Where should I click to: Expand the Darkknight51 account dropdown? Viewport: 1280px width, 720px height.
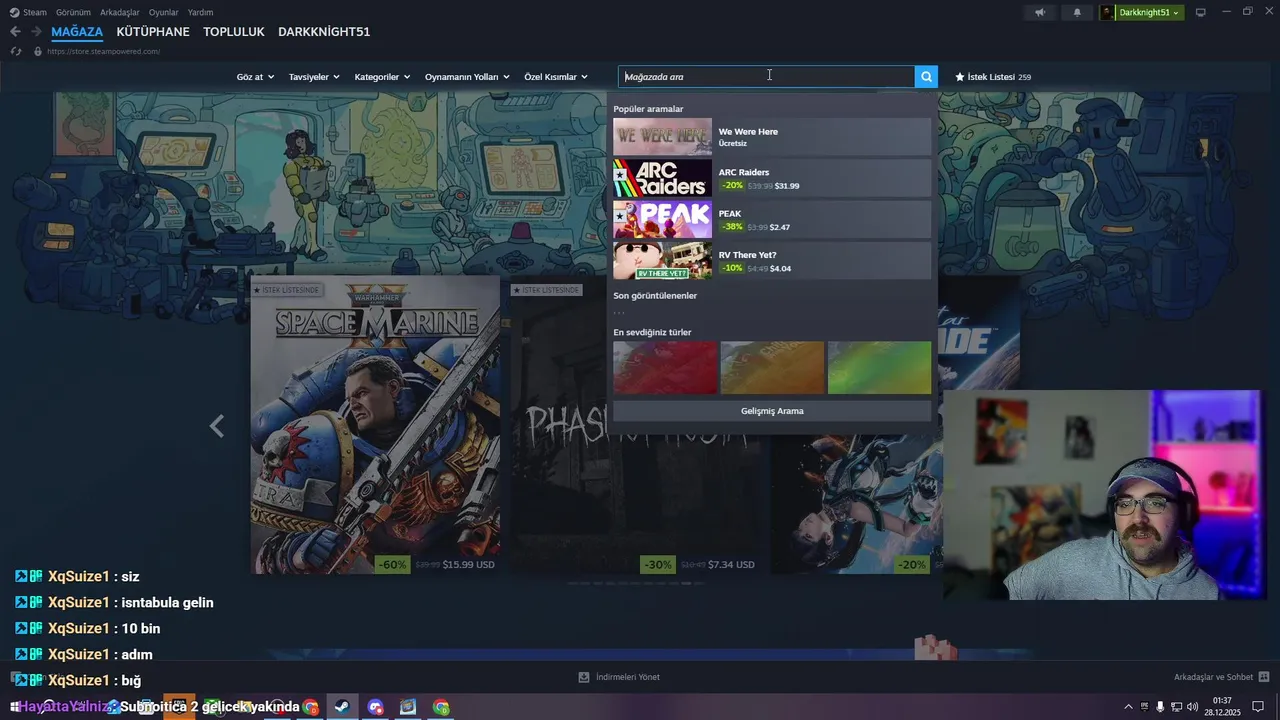point(1150,12)
